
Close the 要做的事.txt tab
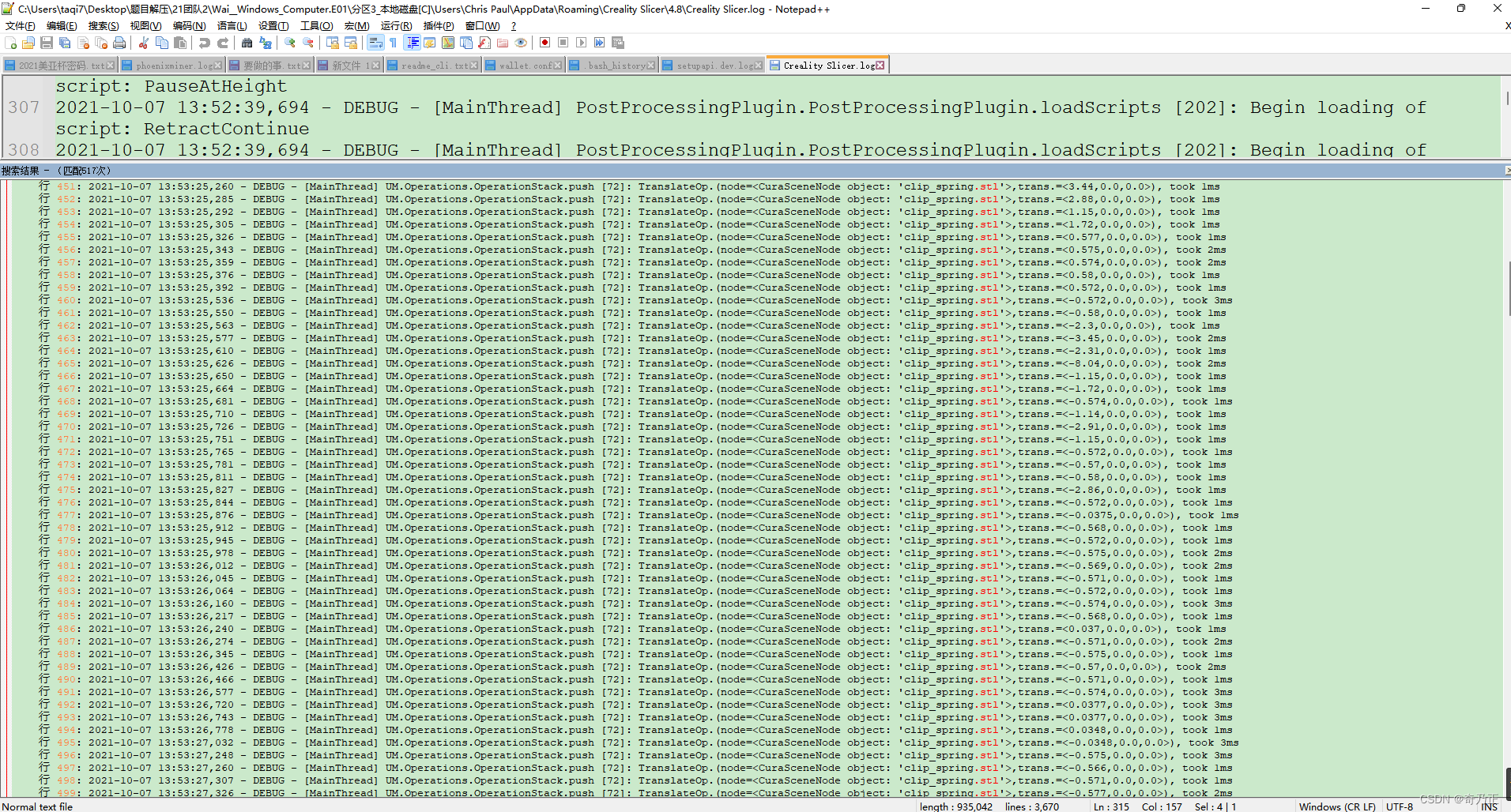[x=307, y=66]
